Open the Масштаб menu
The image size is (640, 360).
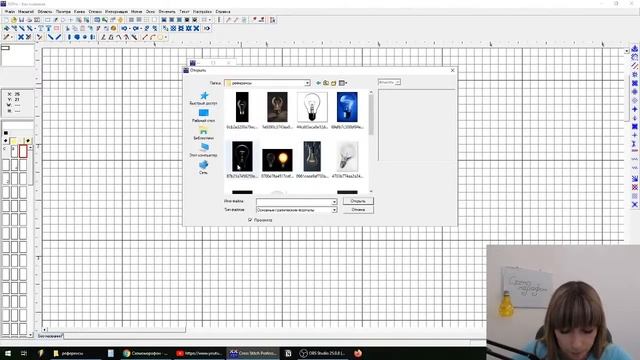point(26,12)
